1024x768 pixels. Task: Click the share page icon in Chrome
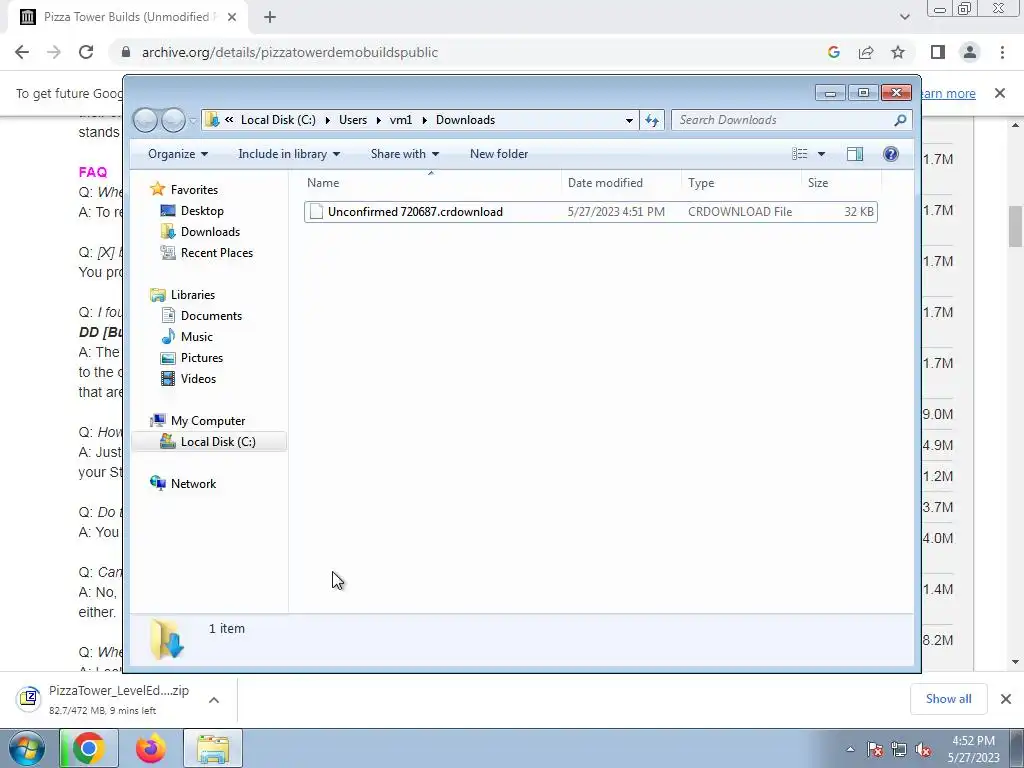866,52
